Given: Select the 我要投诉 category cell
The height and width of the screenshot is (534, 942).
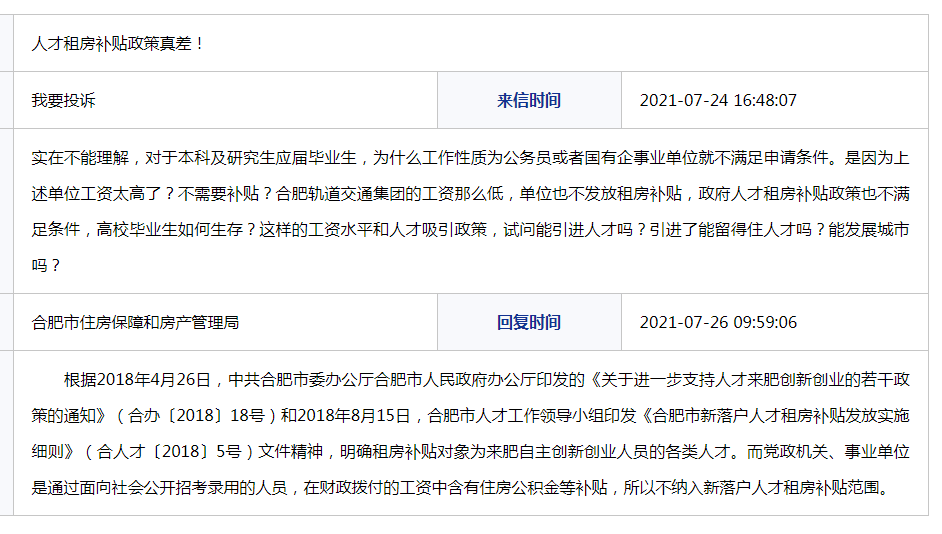Looking at the screenshot, I should [x=64, y=100].
